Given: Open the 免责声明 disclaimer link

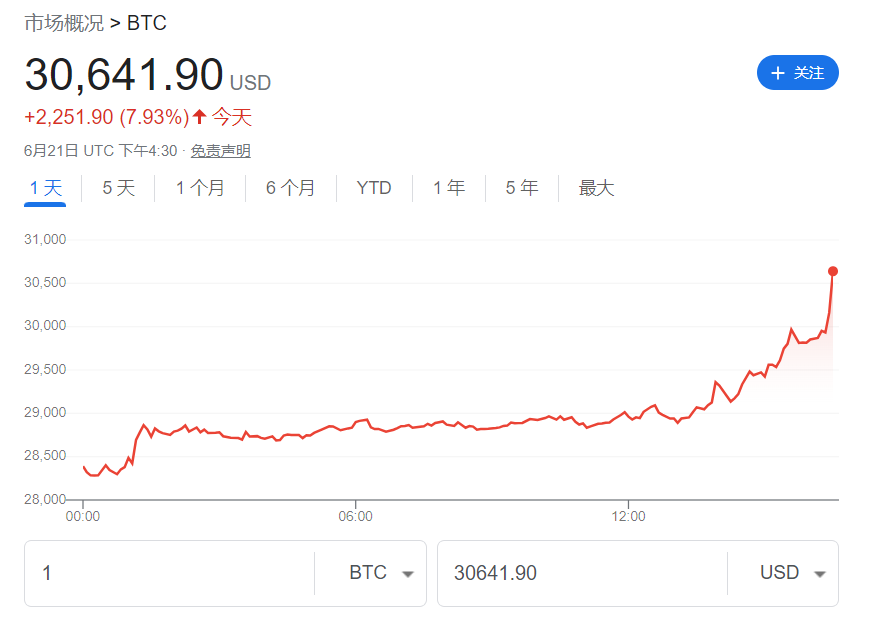Looking at the screenshot, I should pos(220,151).
